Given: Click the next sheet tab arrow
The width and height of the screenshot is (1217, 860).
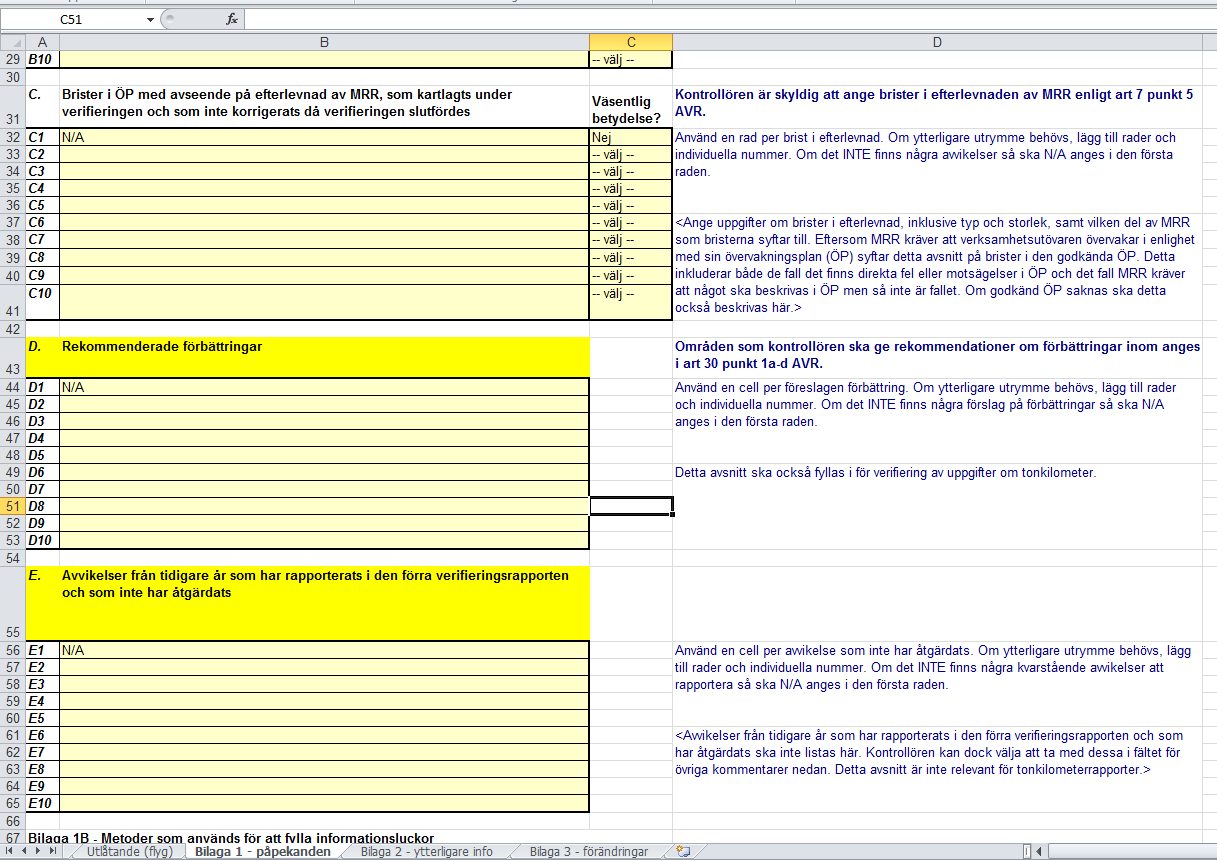Looking at the screenshot, I should pos(39,852).
